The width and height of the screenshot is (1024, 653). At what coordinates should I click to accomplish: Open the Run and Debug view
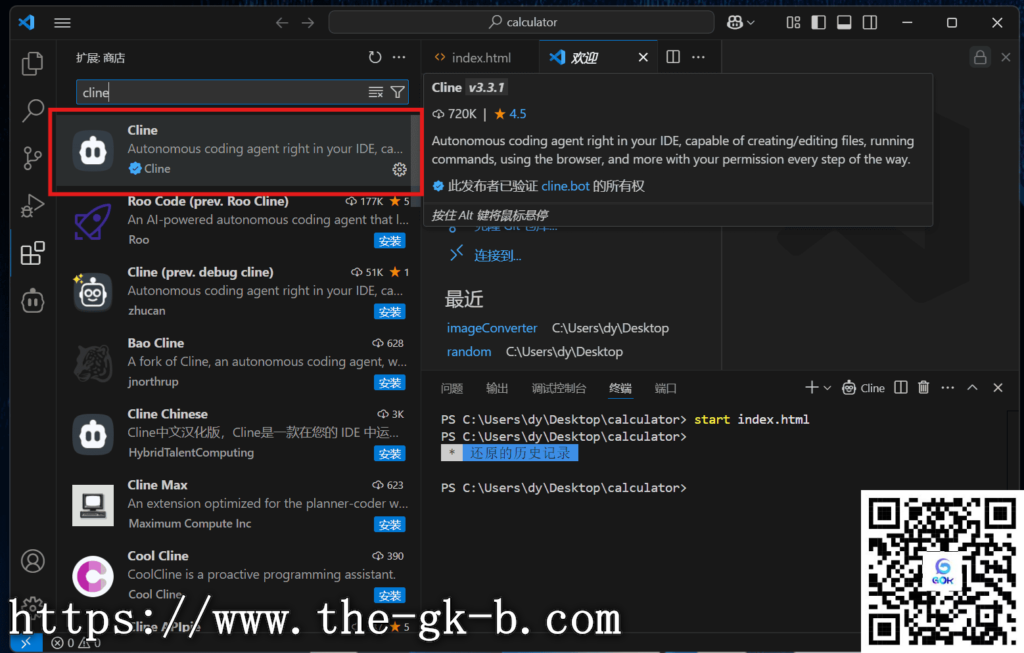click(x=32, y=206)
